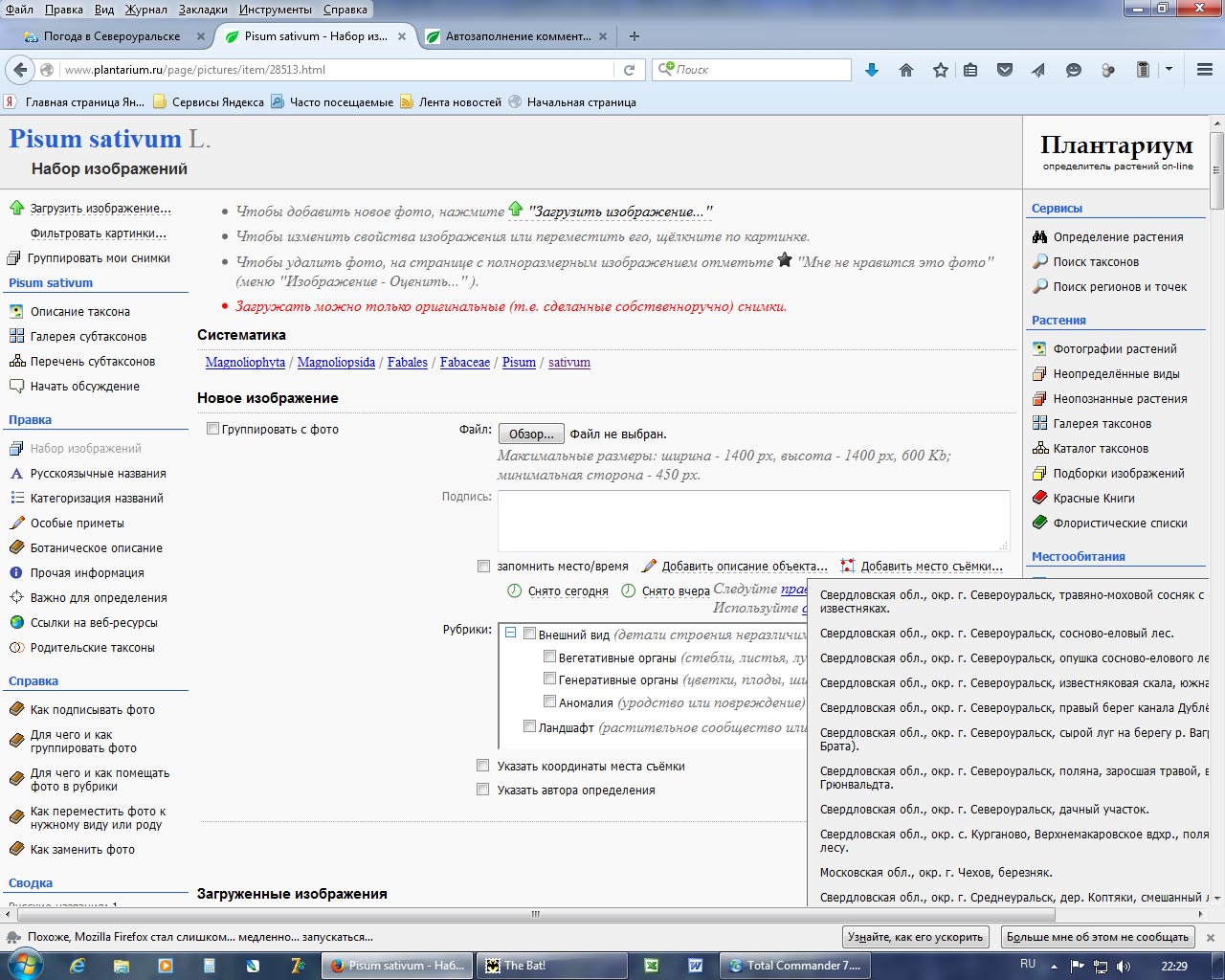Enable the group with photo checkbox
This screenshot has width=1225, height=980.
pos(213,429)
